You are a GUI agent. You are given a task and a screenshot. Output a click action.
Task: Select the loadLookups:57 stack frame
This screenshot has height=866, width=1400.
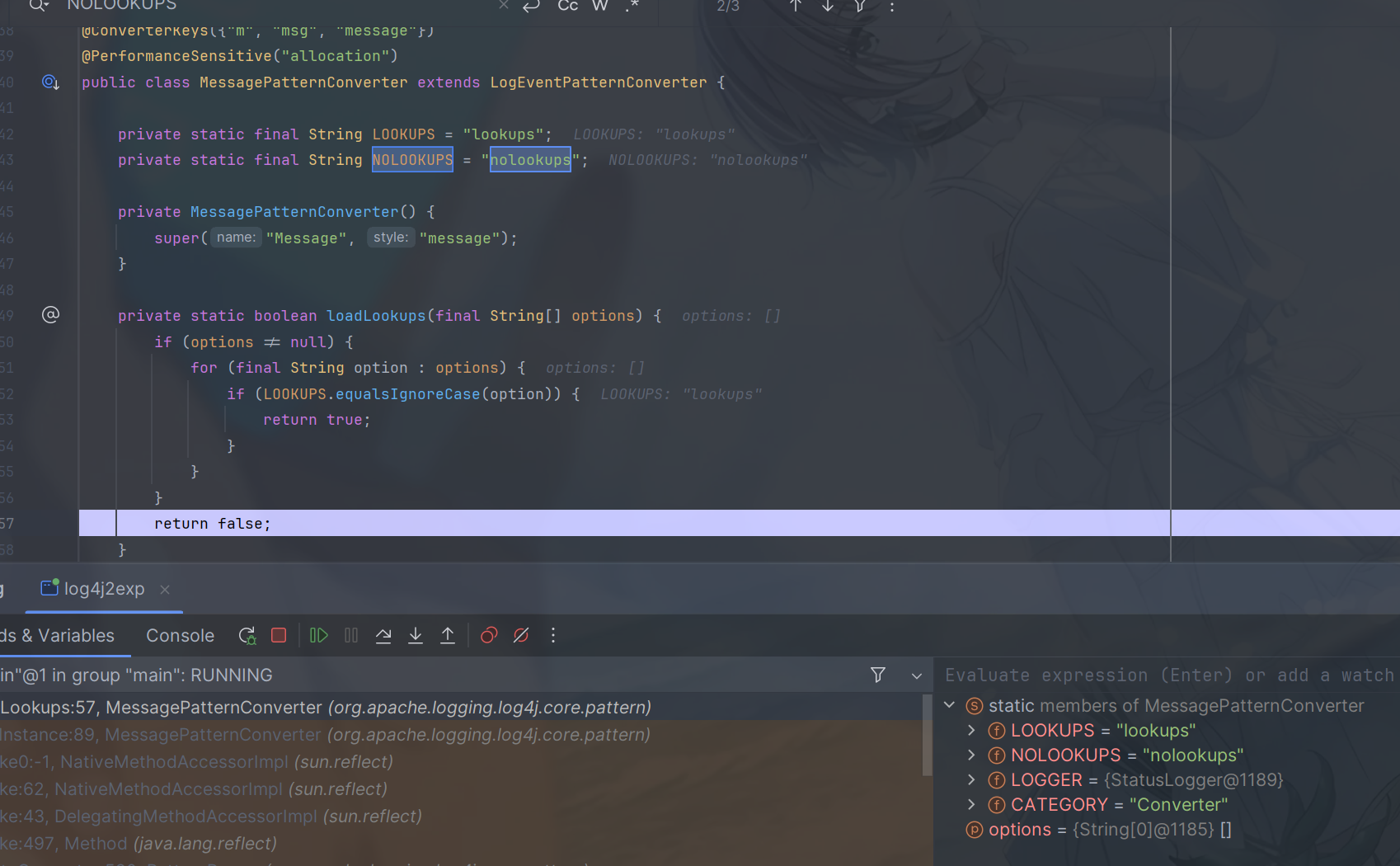point(462,707)
